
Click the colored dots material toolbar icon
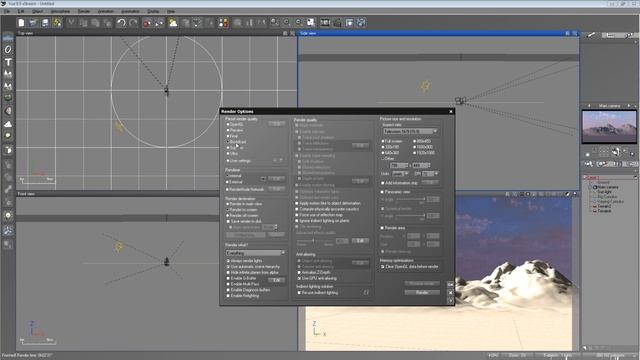[223, 22]
